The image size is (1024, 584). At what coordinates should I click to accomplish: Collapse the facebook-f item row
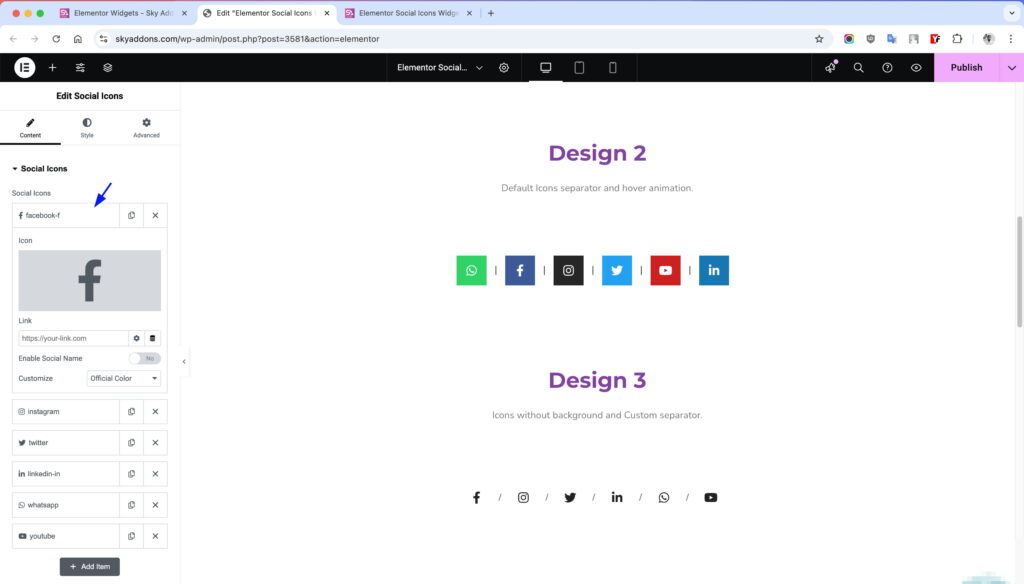click(x=65, y=216)
